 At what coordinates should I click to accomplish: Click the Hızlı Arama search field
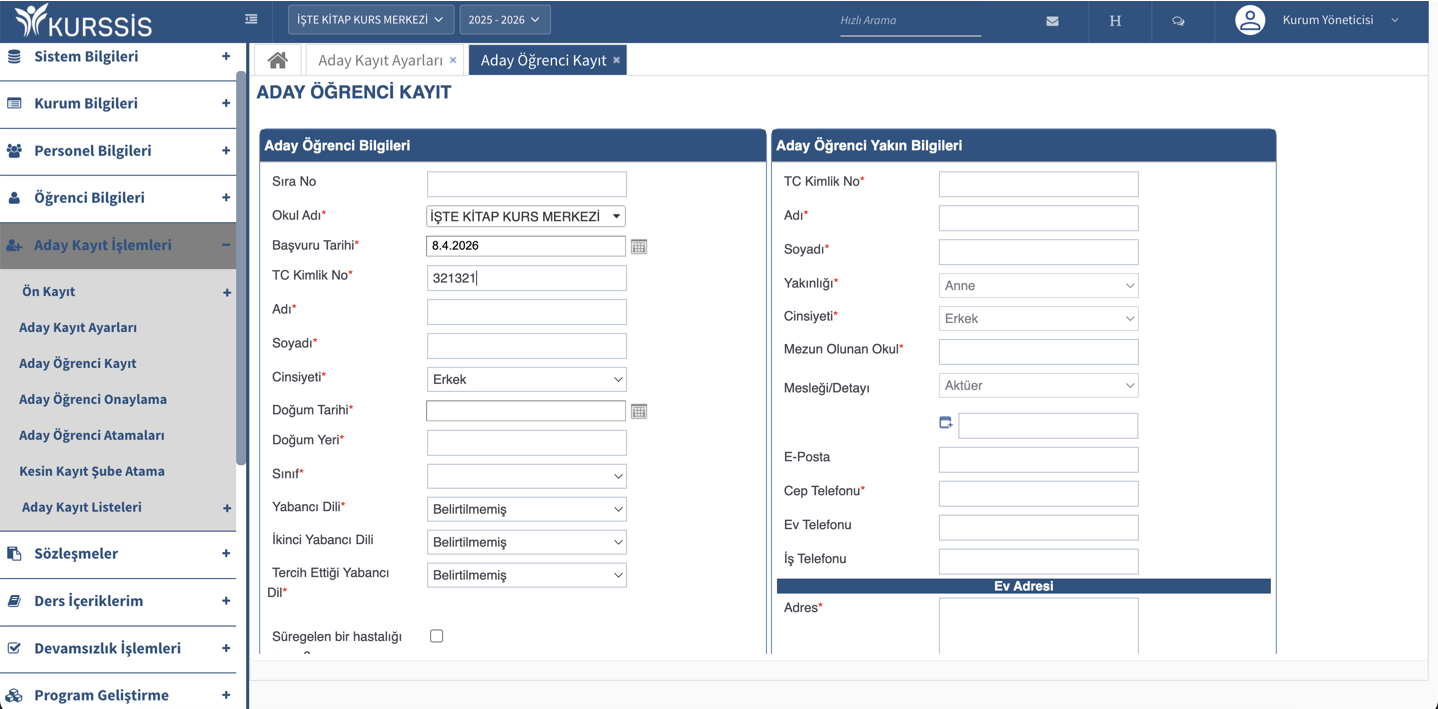coord(909,20)
